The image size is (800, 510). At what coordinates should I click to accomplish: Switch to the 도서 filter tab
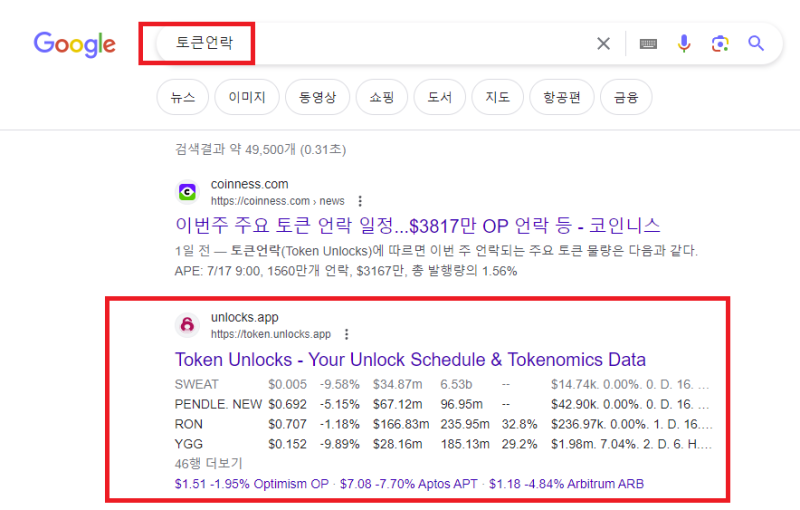click(x=440, y=97)
